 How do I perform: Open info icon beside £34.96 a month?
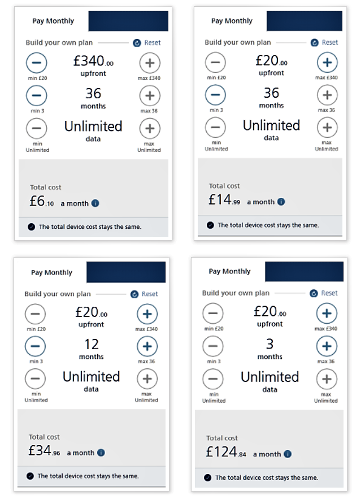pyautogui.click(x=101, y=452)
